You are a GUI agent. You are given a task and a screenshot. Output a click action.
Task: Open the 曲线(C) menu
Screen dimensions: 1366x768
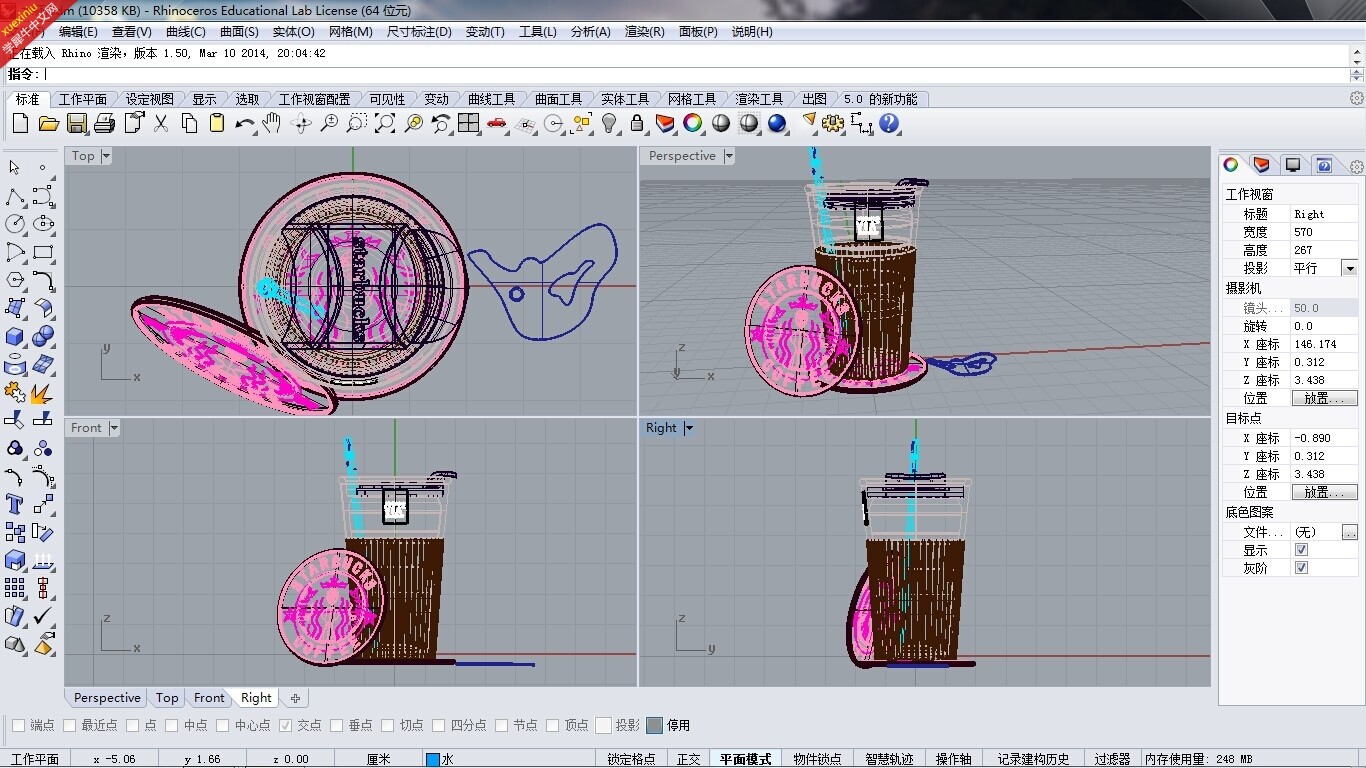point(186,32)
